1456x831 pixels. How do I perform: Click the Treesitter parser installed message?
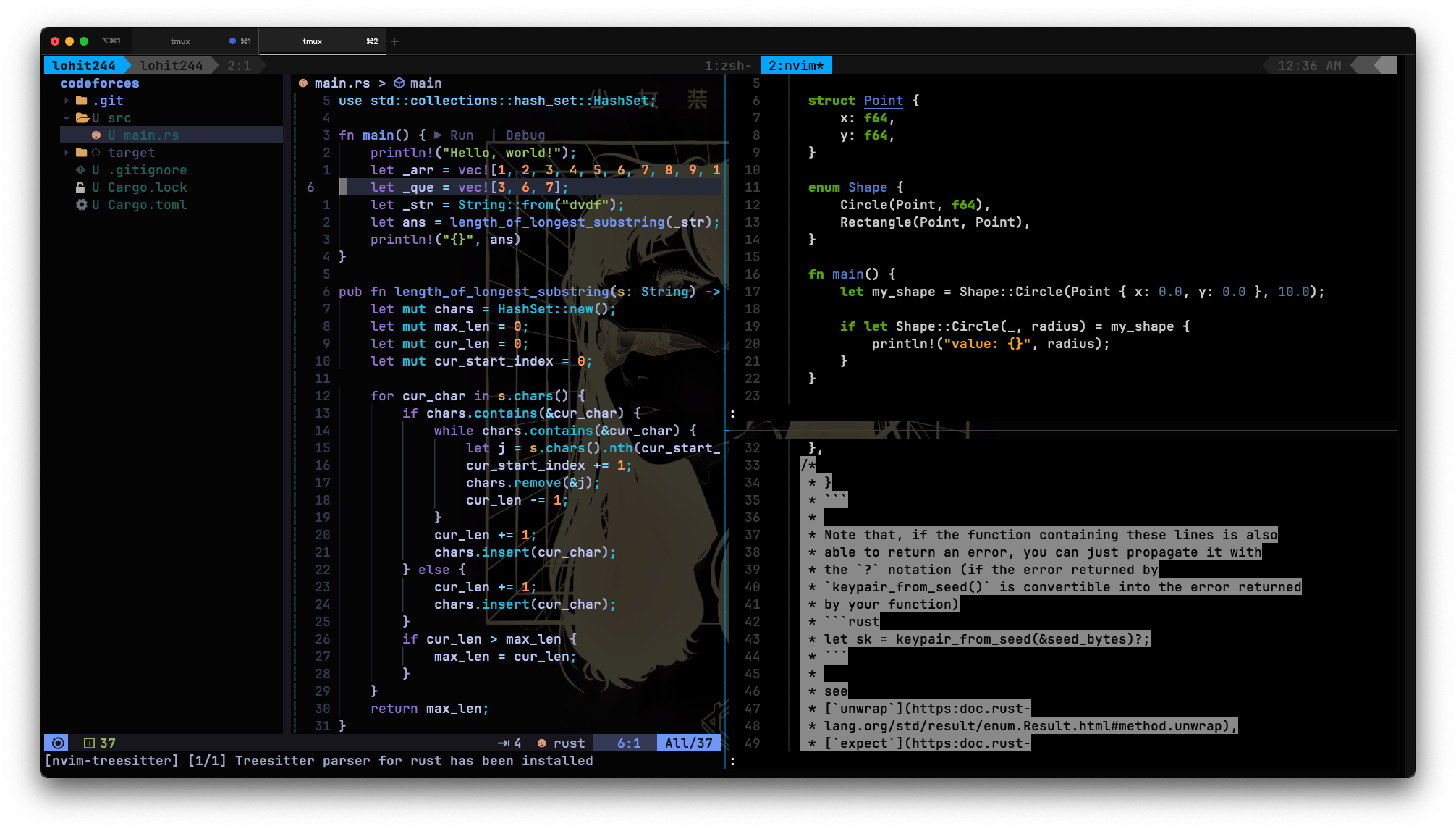click(319, 761)
